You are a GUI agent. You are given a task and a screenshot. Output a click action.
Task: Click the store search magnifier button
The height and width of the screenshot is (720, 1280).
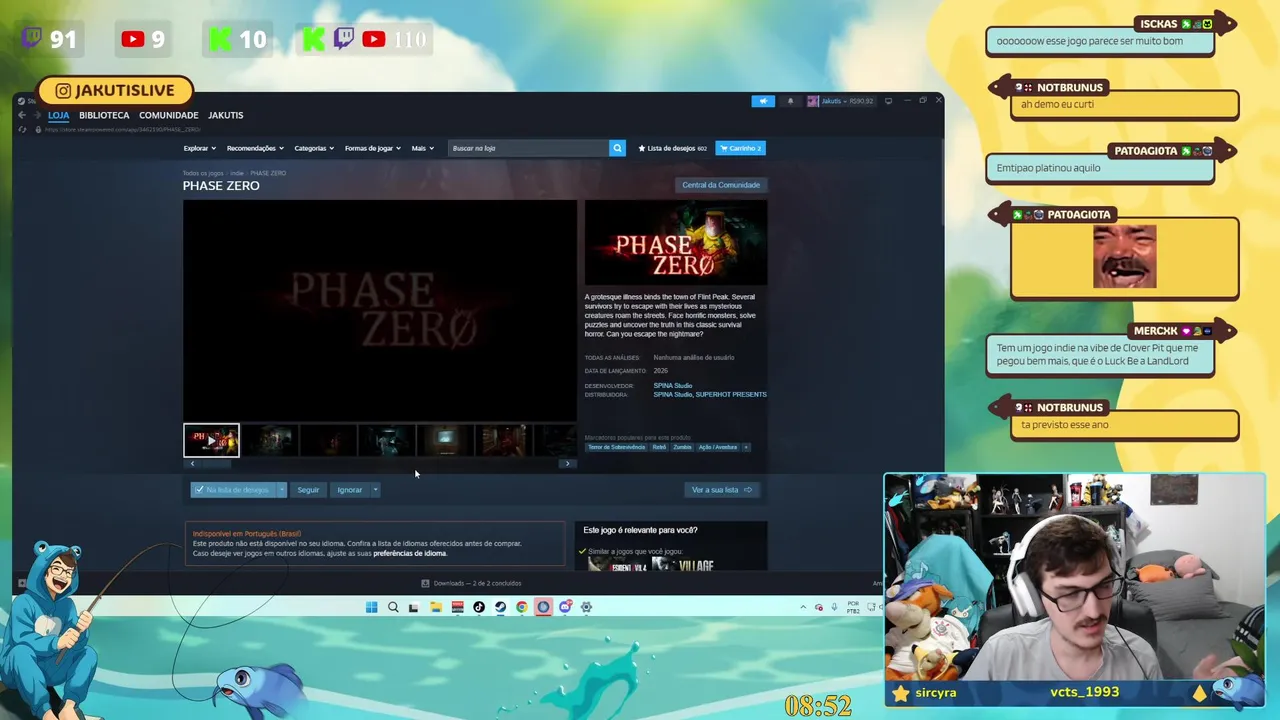tap(617, 148)
